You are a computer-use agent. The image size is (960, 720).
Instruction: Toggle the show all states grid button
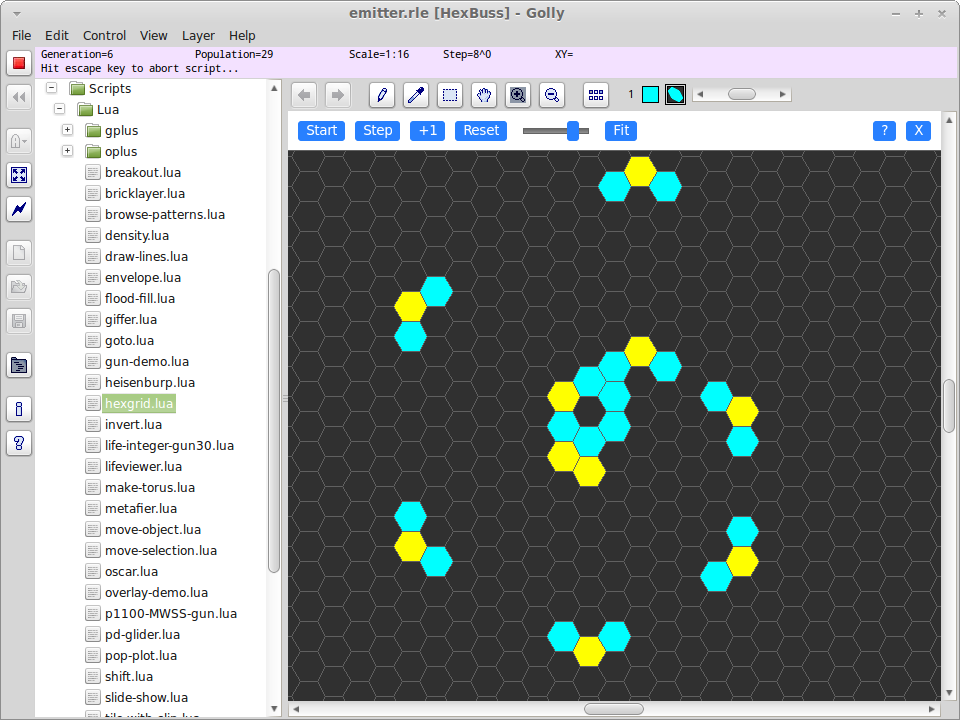[596, 95]
